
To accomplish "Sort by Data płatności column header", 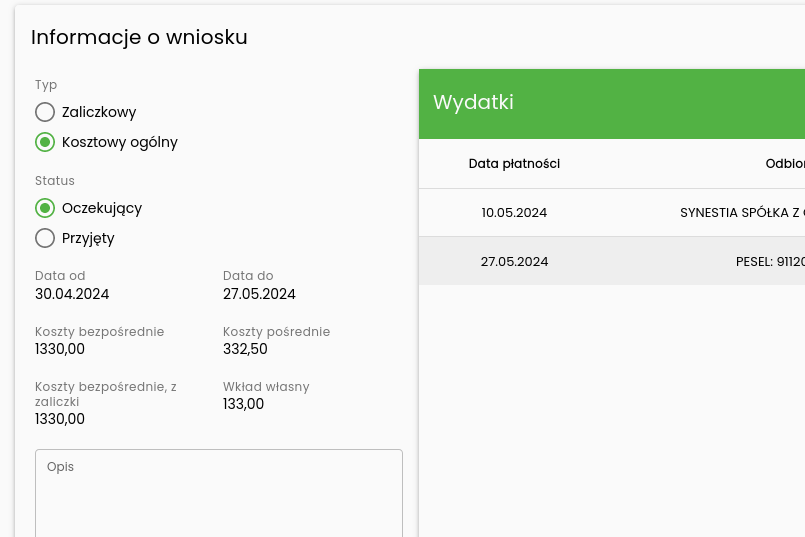I will [x=514, y=164].
